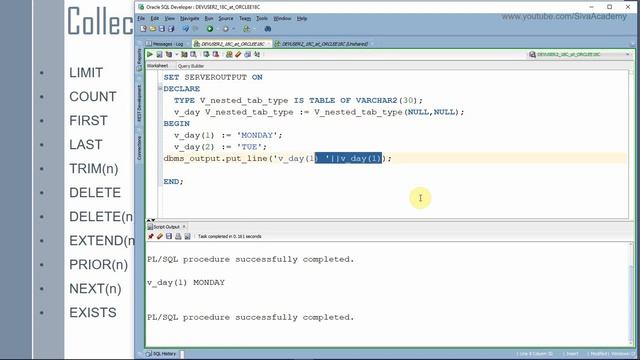Image resolution: width=640 pixels, height=360 pixels.
Task: Open the Edit menu
Action: coord(155,18)
